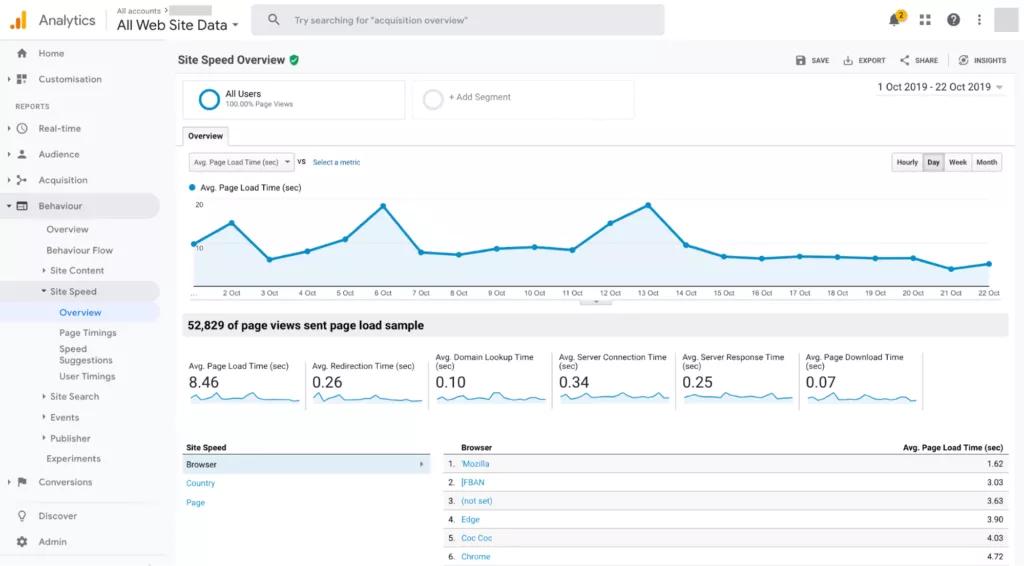Click the Select a metric link
The width and height of the screenshot is (1024, 566).
click(x=336, y=162)
